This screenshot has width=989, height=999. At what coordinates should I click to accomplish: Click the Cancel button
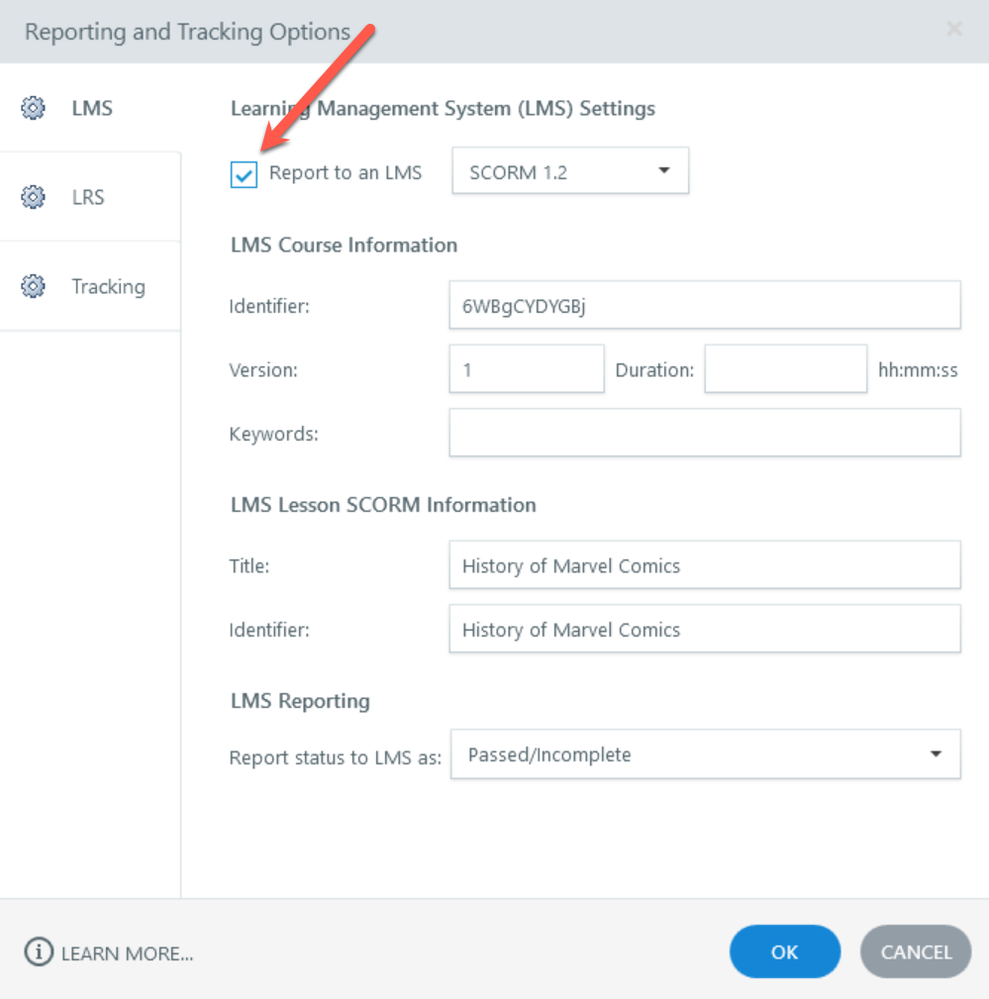[915, 952]
